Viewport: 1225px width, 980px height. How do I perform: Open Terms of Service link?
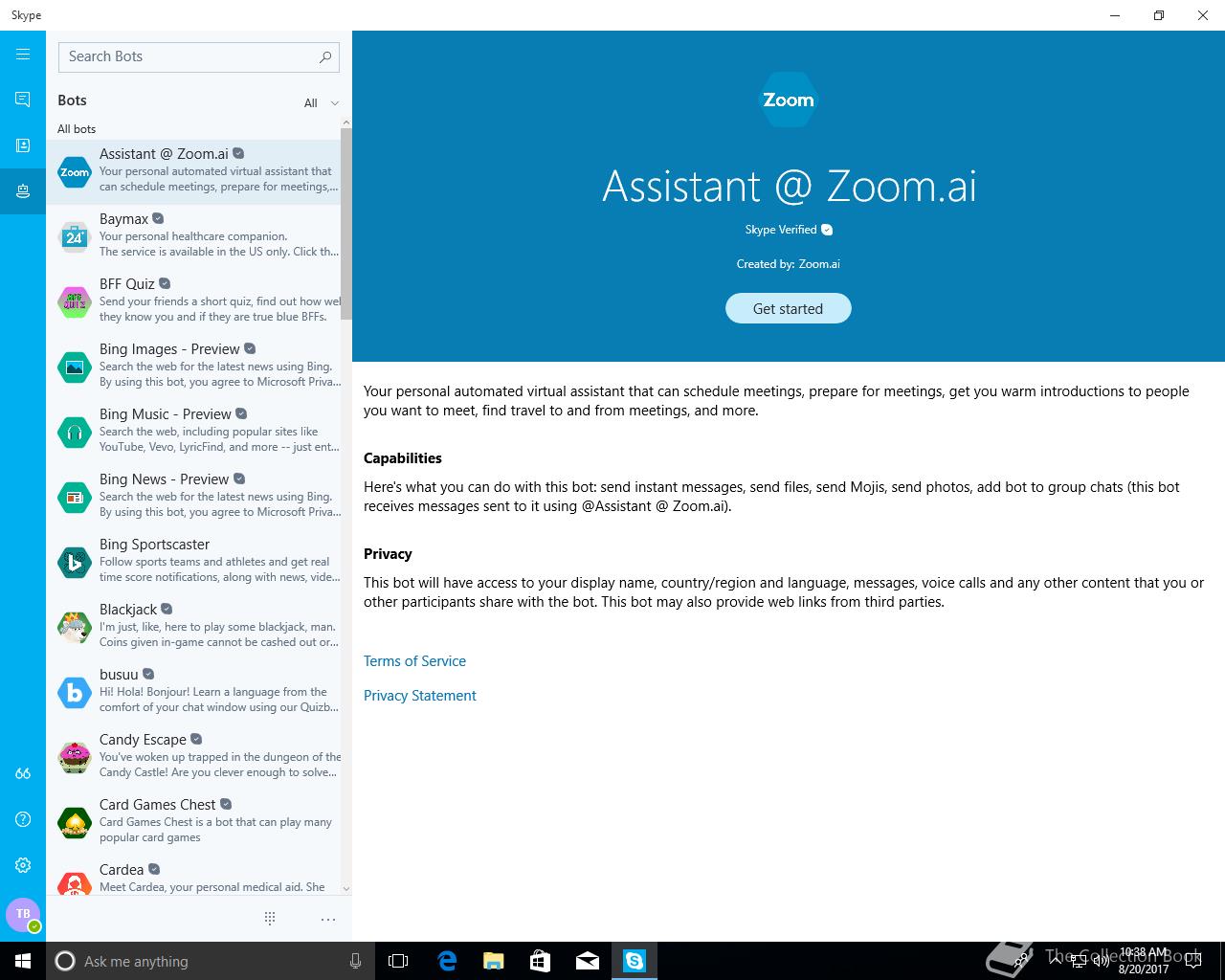click(x=414, y=661)
